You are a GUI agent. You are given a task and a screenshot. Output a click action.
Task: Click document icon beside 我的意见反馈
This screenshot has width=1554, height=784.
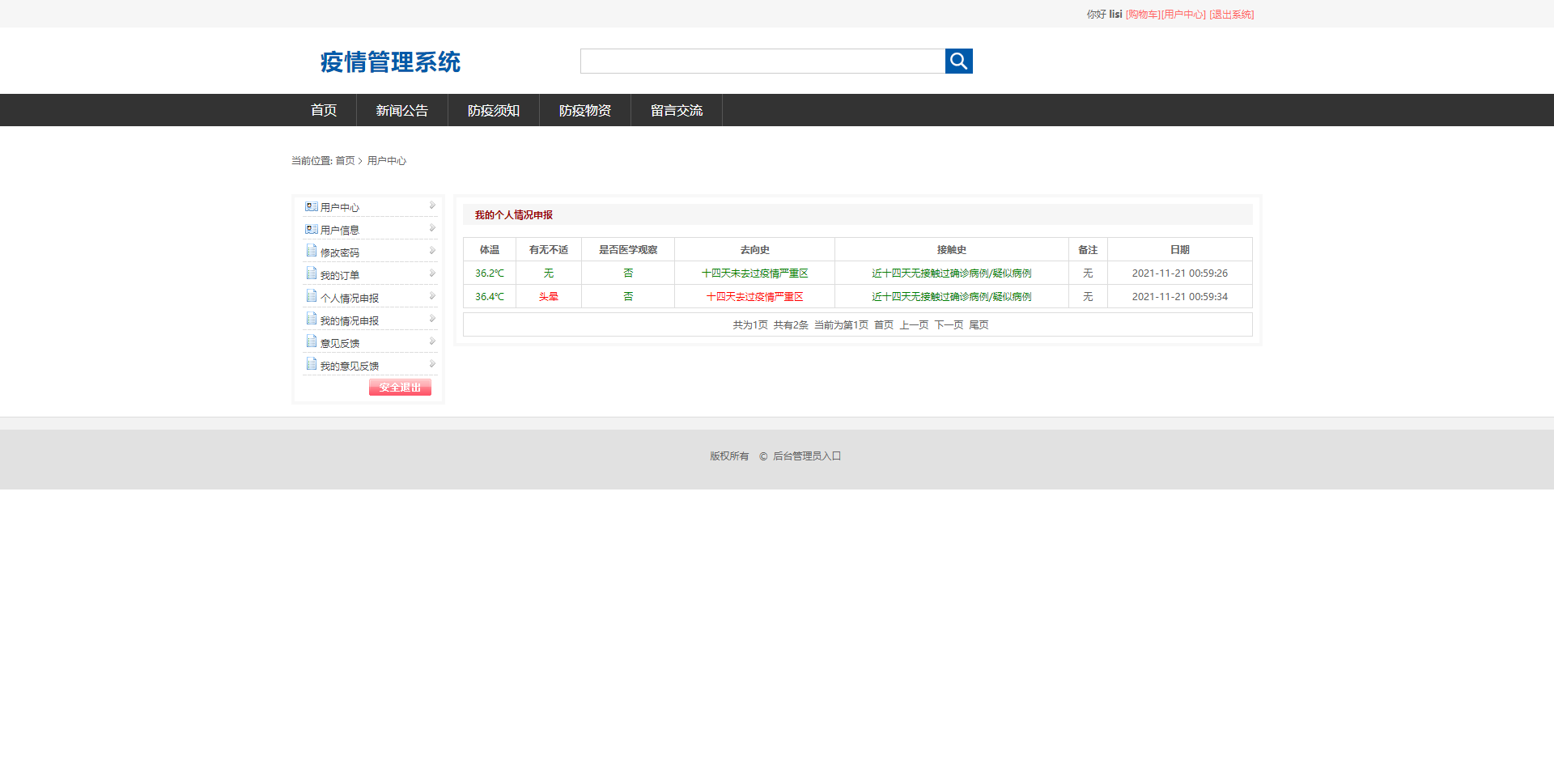coord(312,364)
